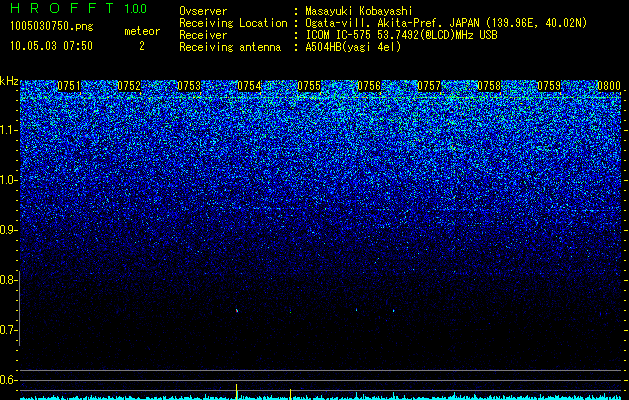Select the meteor count value 2
Image resolution: width=629 pixels, height=400 pixels.
[x=142, y=46]
